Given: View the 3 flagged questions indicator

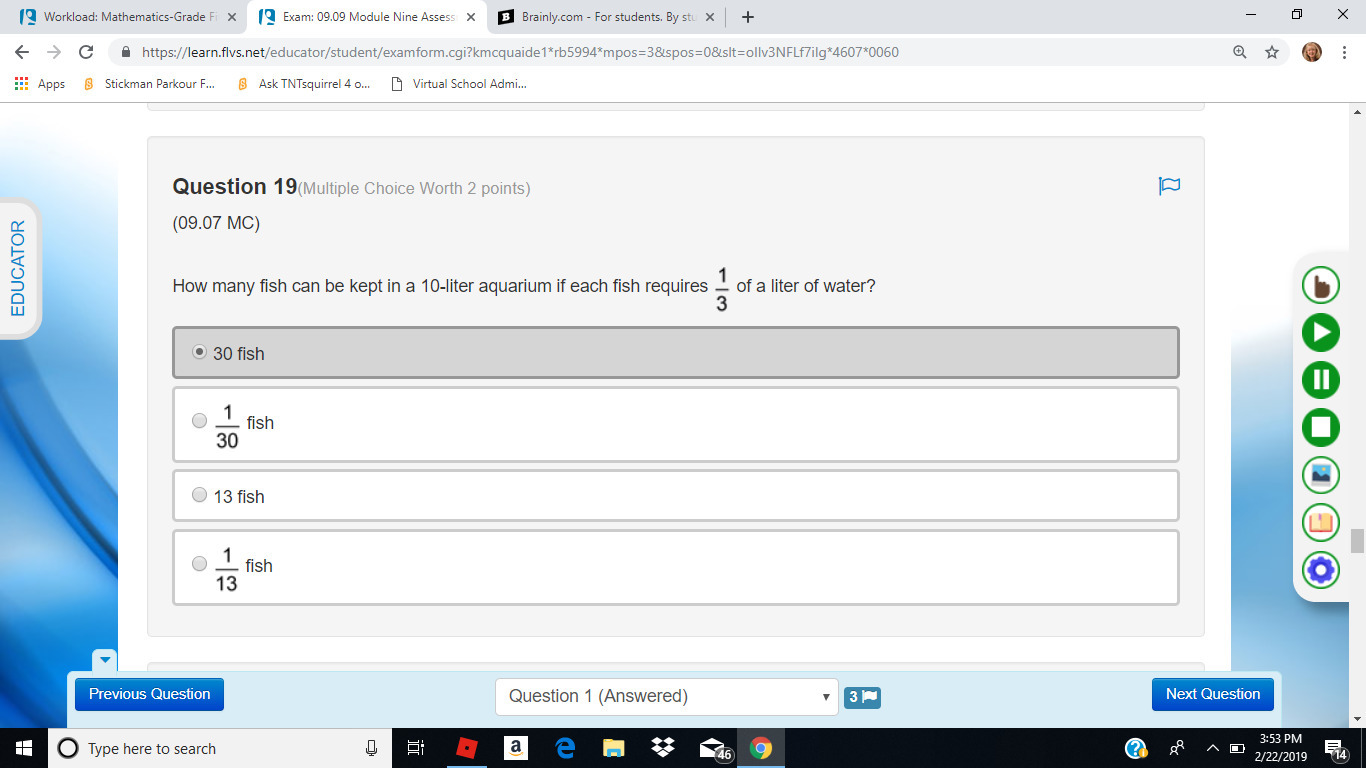Looking at the screenshot, I should tap(862, 697).
